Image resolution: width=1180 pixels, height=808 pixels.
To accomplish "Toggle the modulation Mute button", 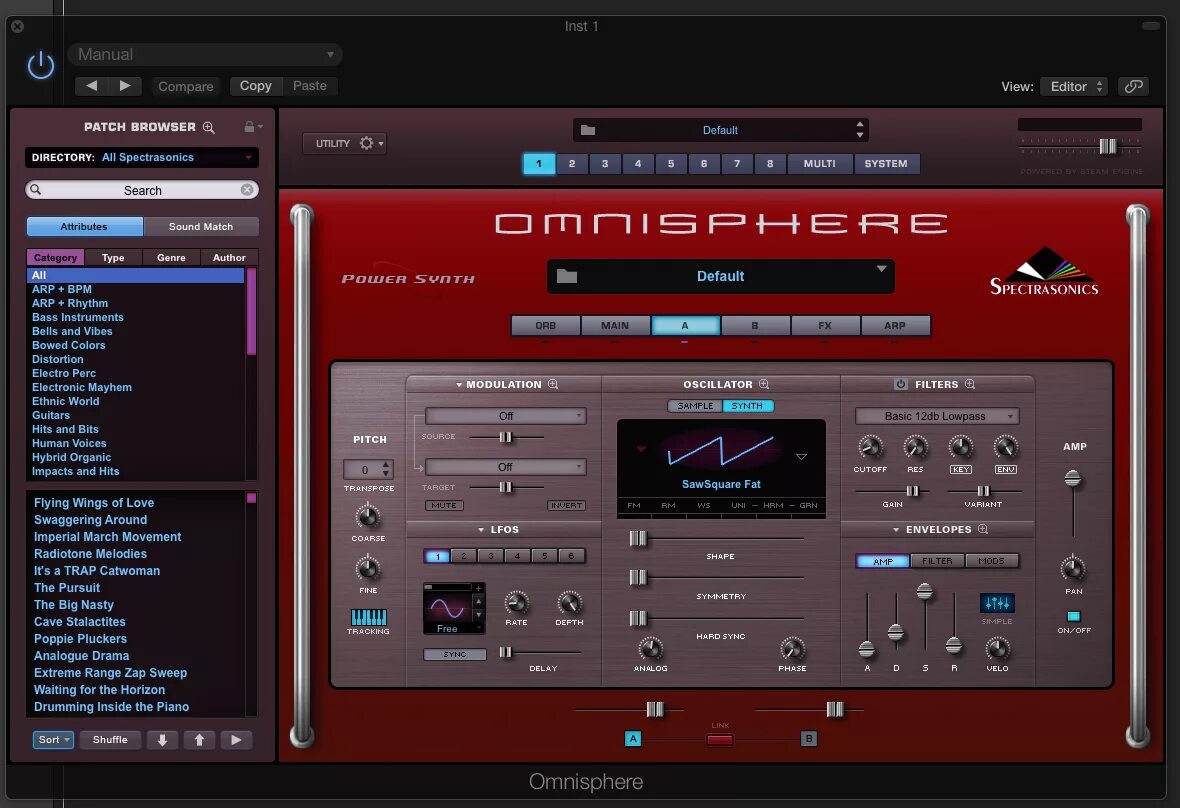I will click(x=444, y=505).
